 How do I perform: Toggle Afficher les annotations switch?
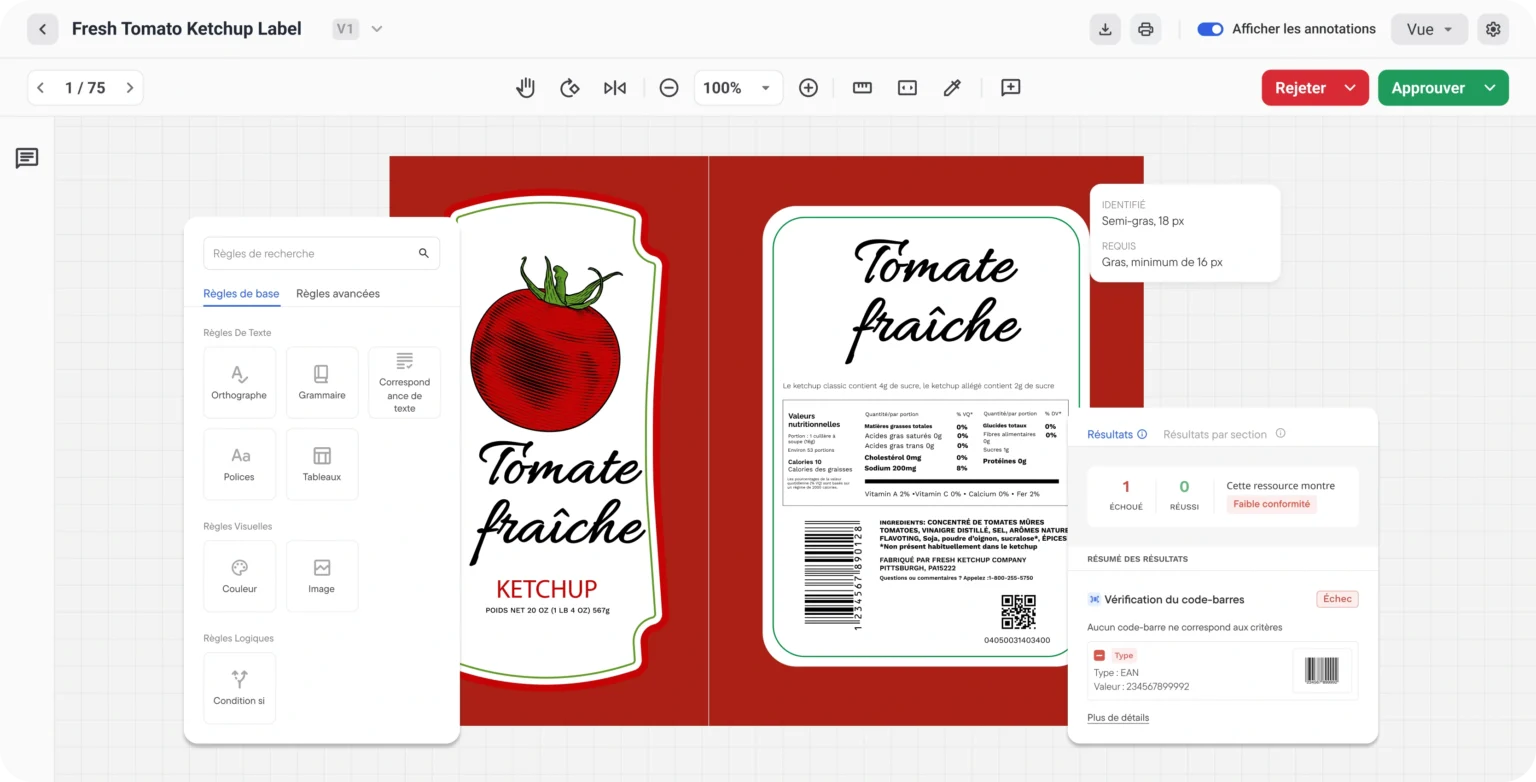coord(1210,29)
